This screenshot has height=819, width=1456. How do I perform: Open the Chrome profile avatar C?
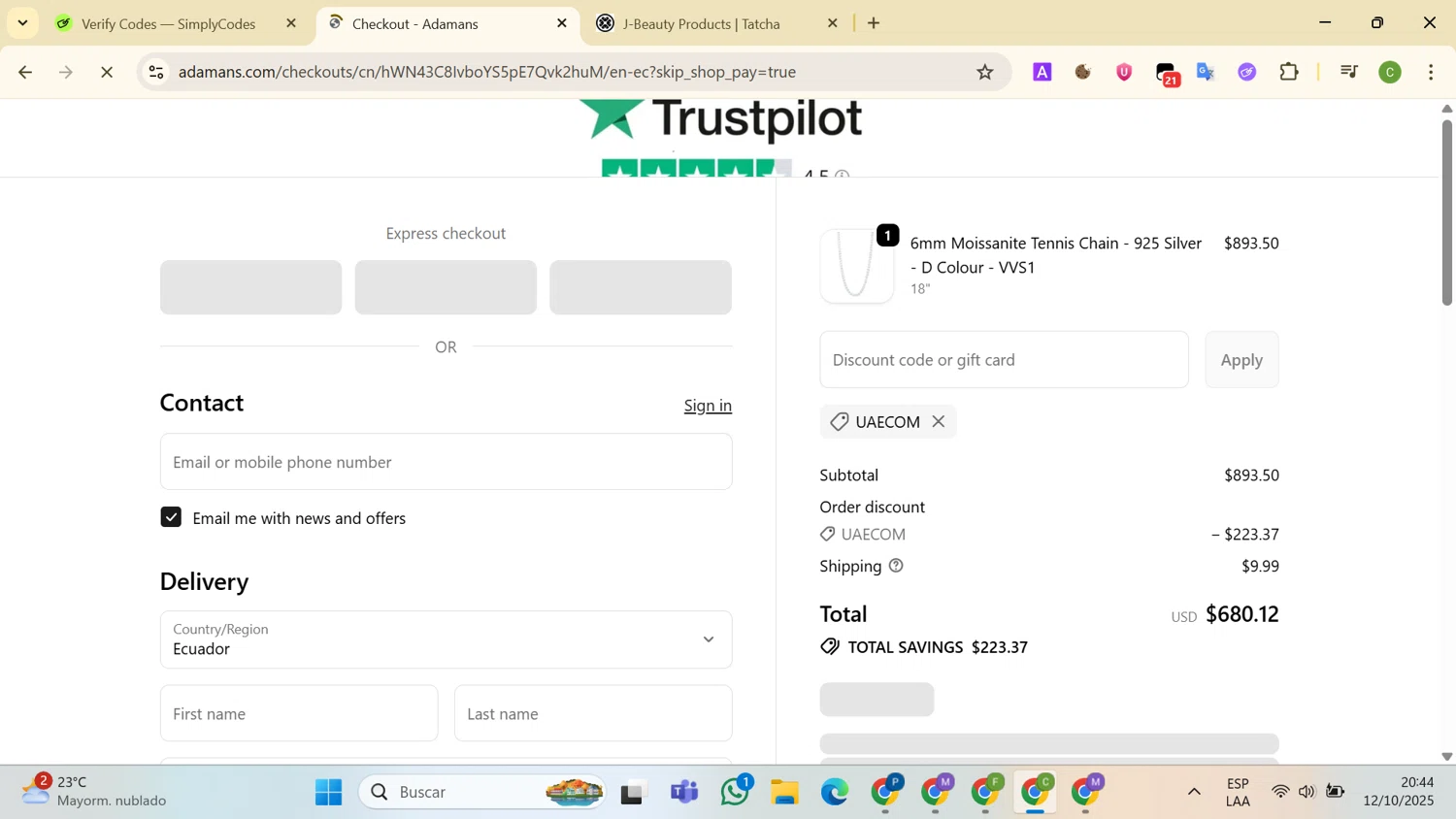click(x=1390, y=72)
